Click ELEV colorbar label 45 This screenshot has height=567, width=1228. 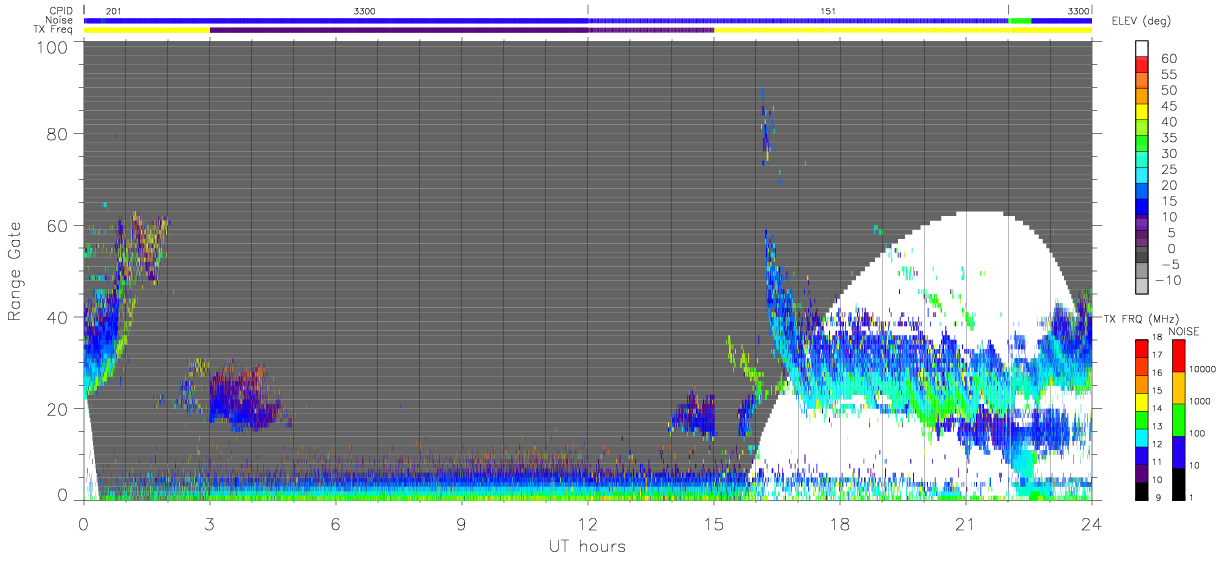[1170, 106]
